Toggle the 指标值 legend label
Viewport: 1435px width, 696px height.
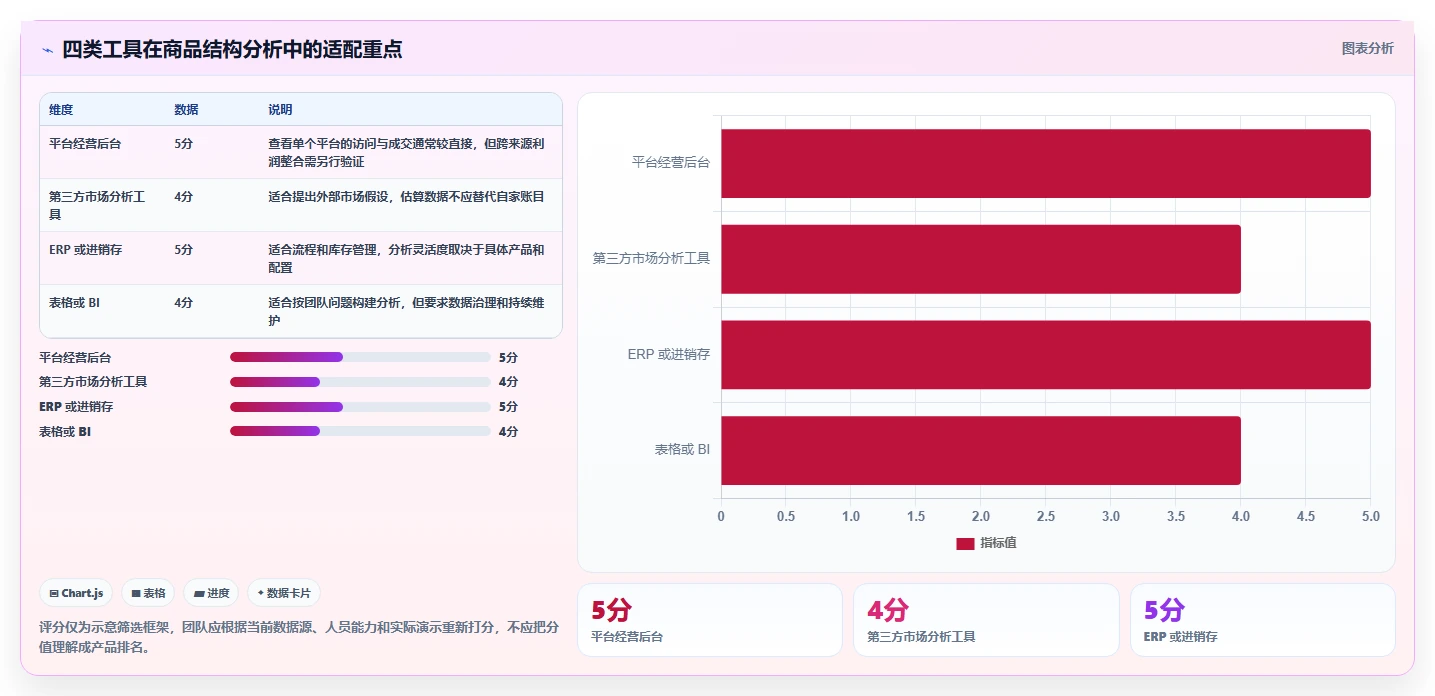[998, 543]
